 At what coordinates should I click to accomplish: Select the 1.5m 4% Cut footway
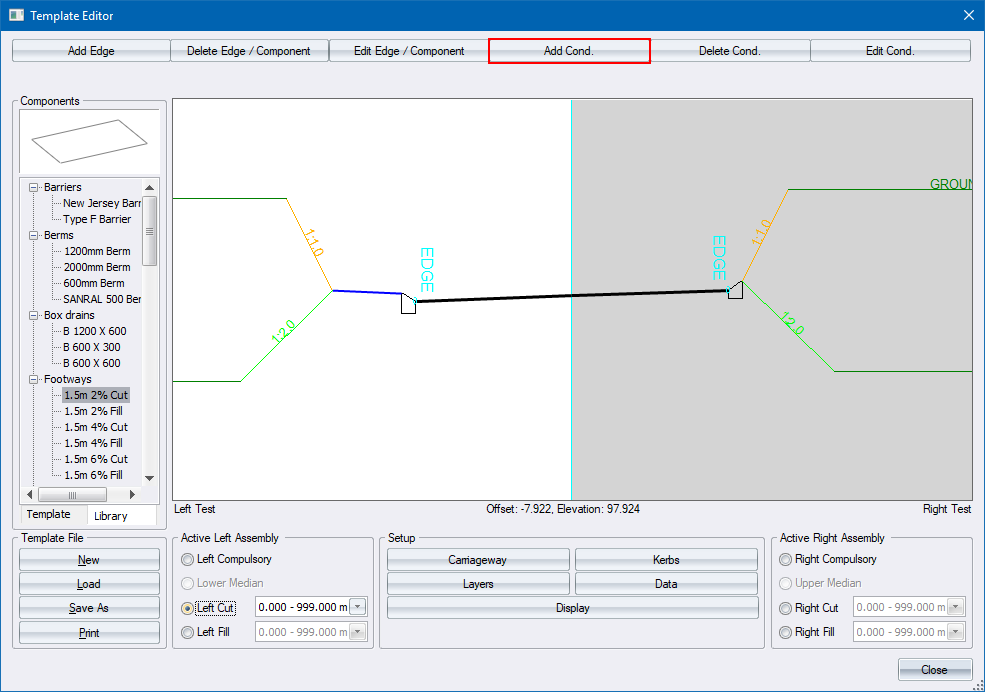[96, 427]
